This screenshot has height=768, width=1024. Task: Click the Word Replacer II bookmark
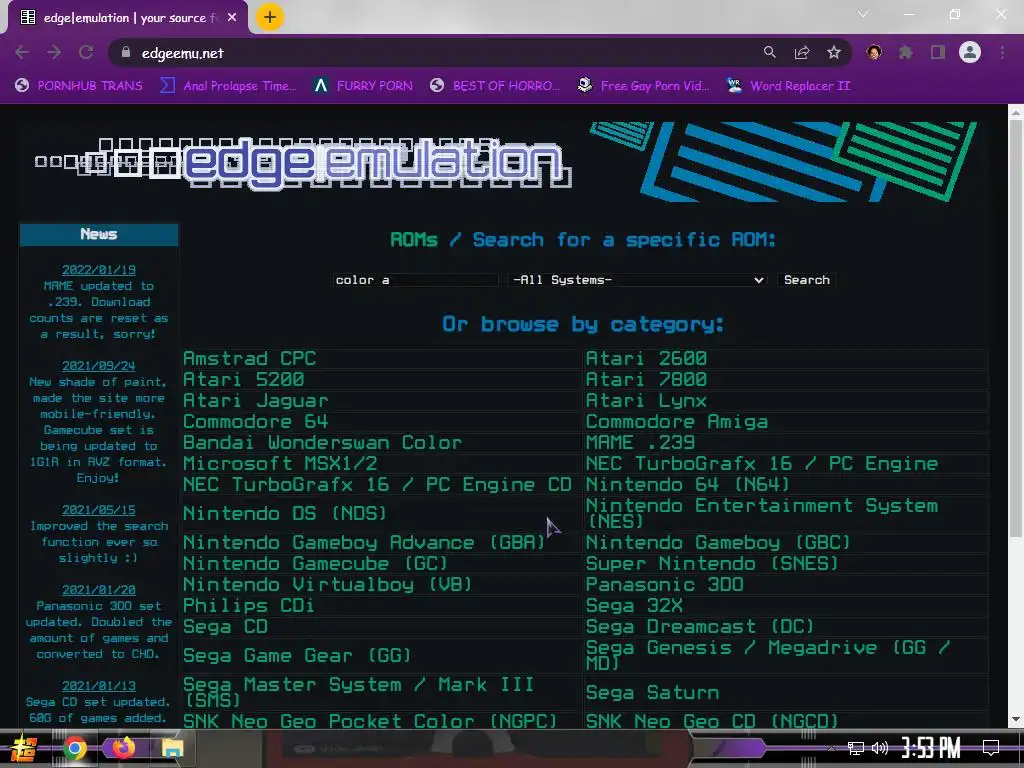pyautogui.click(x=788, y=86)
